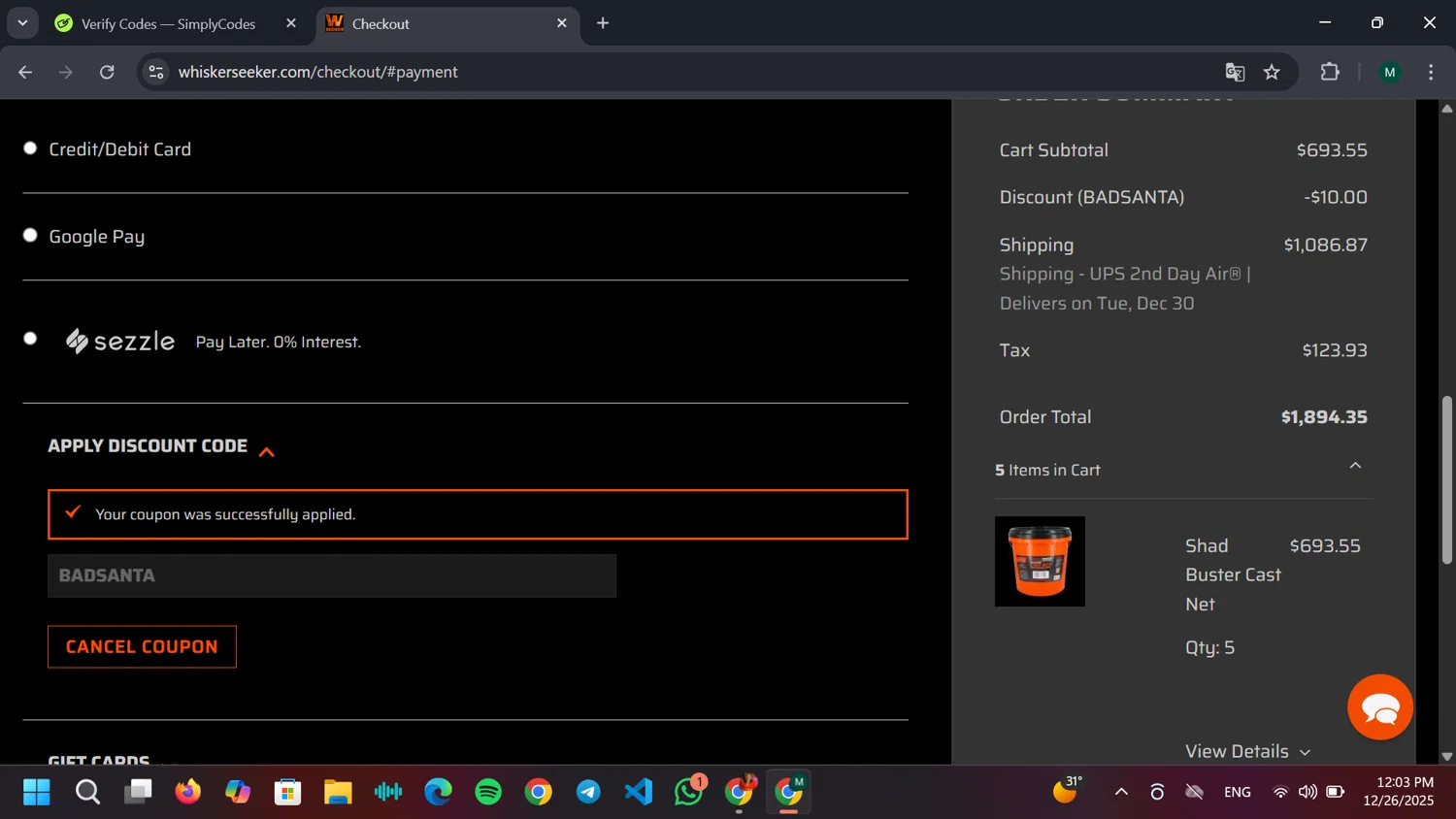This screenshot has height=819, width=1456.
Task: Click the Shipping cost $1,086.87
Action: click(x=1326, y=245)
